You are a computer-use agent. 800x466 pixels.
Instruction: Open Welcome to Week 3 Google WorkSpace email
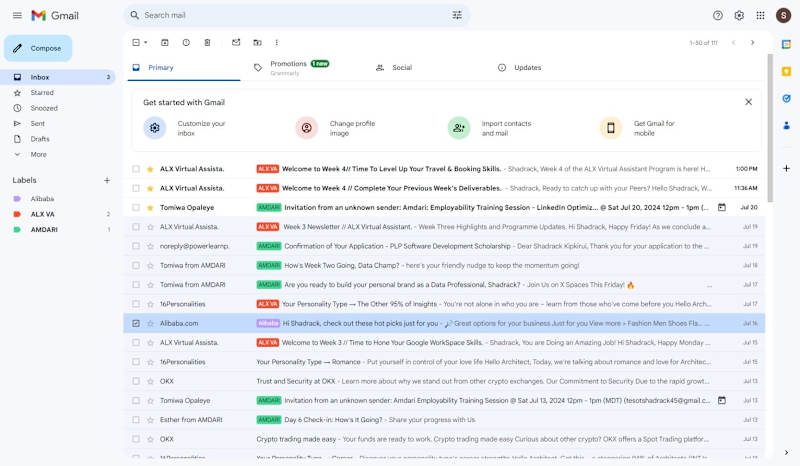444,342
